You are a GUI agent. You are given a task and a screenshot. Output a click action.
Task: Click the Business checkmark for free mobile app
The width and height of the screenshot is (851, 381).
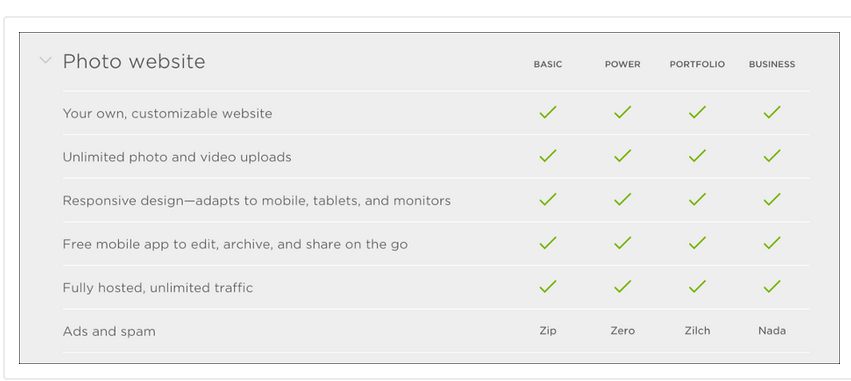772,243
